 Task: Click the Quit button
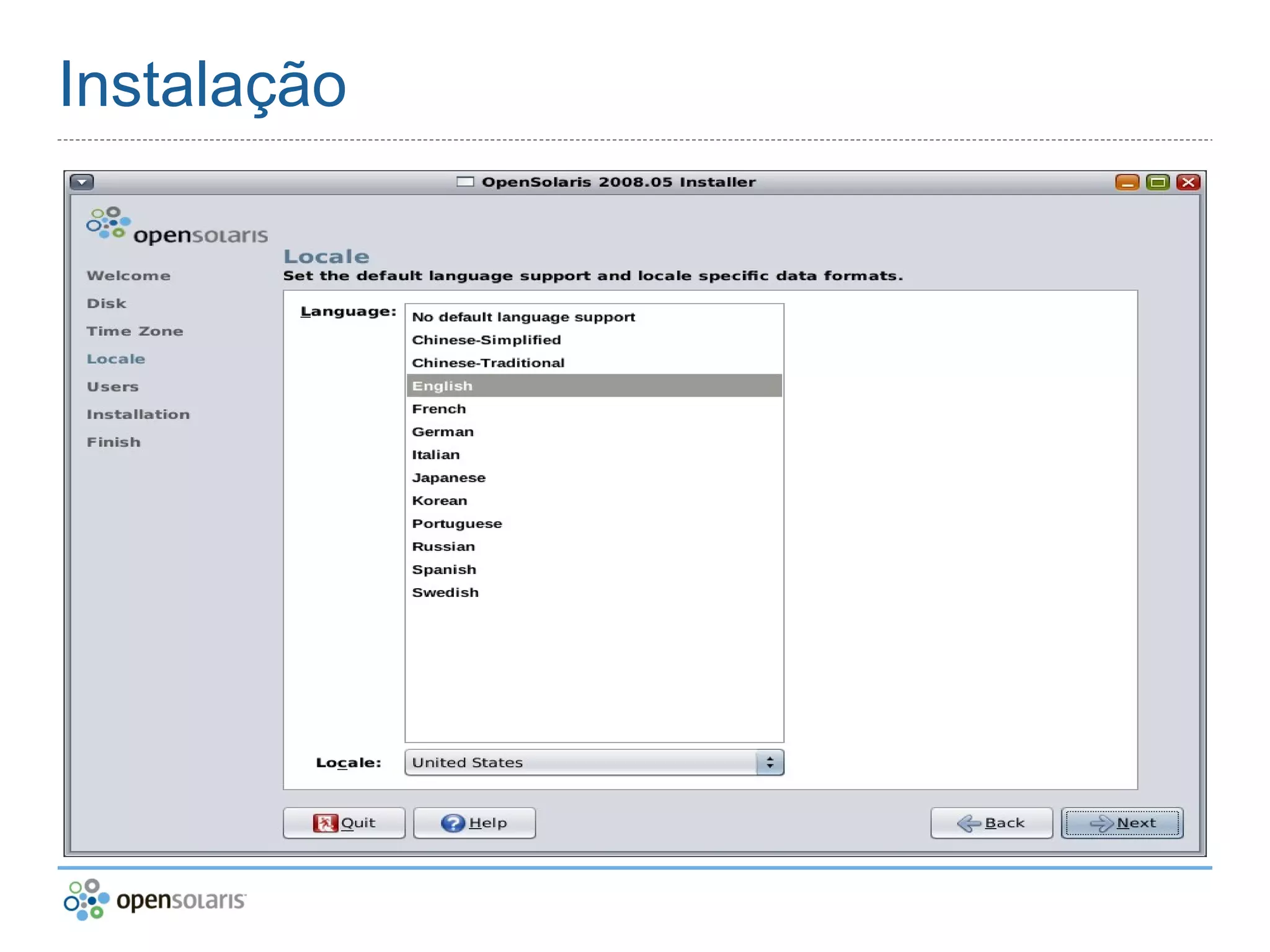[x=344, y=822]
